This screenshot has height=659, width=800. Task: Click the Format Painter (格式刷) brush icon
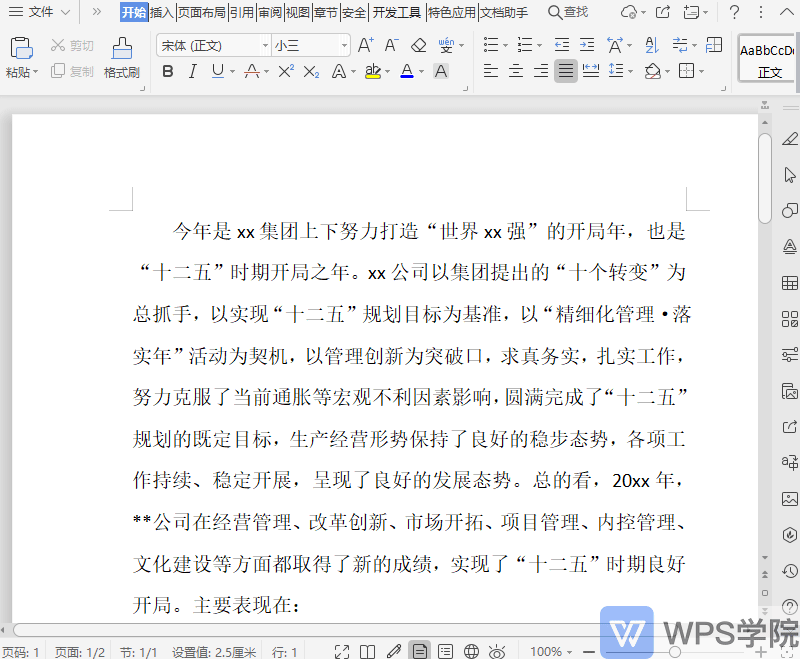[x=122, y=48]
